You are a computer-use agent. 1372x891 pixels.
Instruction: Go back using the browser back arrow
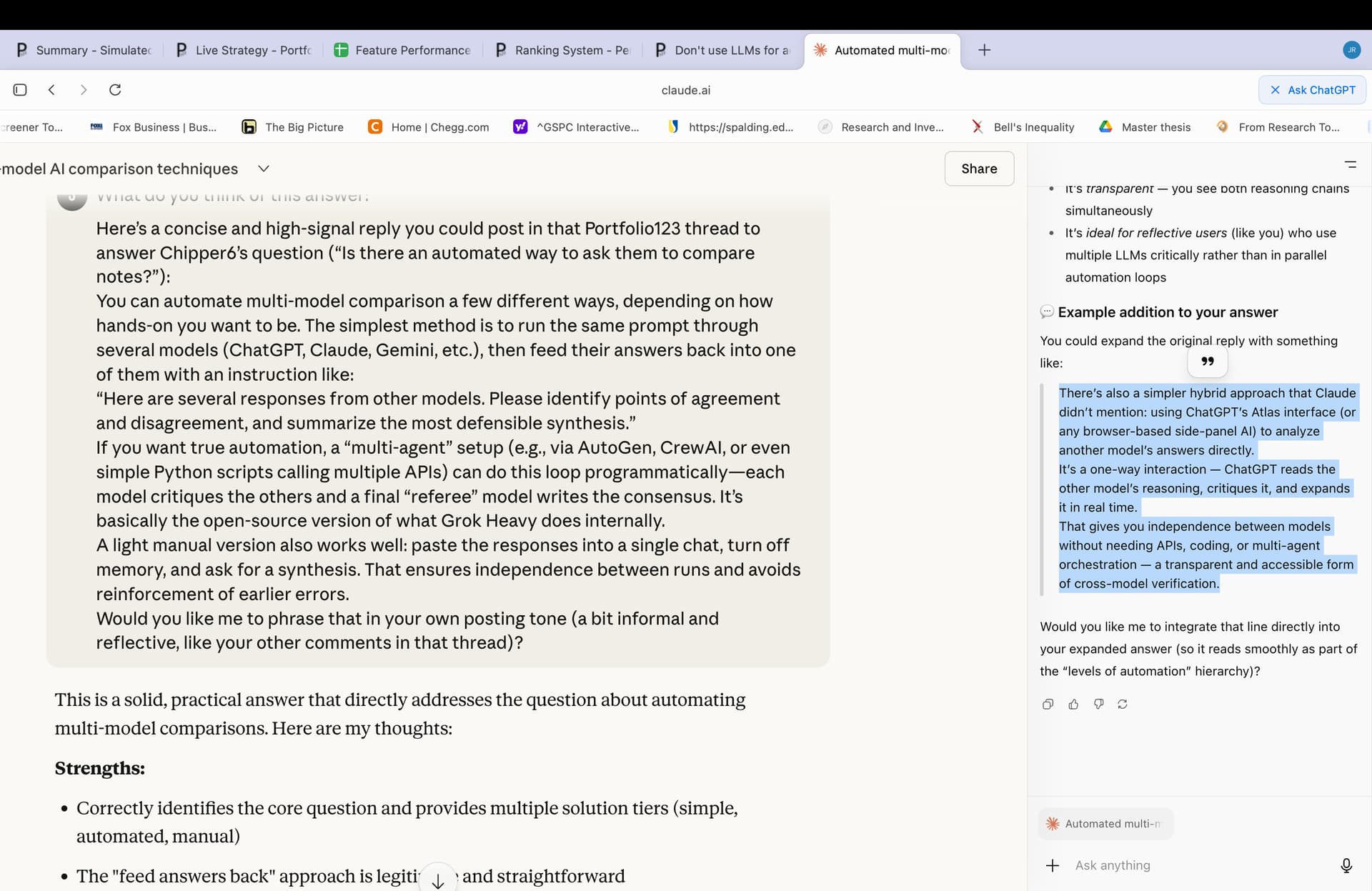point(51,90)
